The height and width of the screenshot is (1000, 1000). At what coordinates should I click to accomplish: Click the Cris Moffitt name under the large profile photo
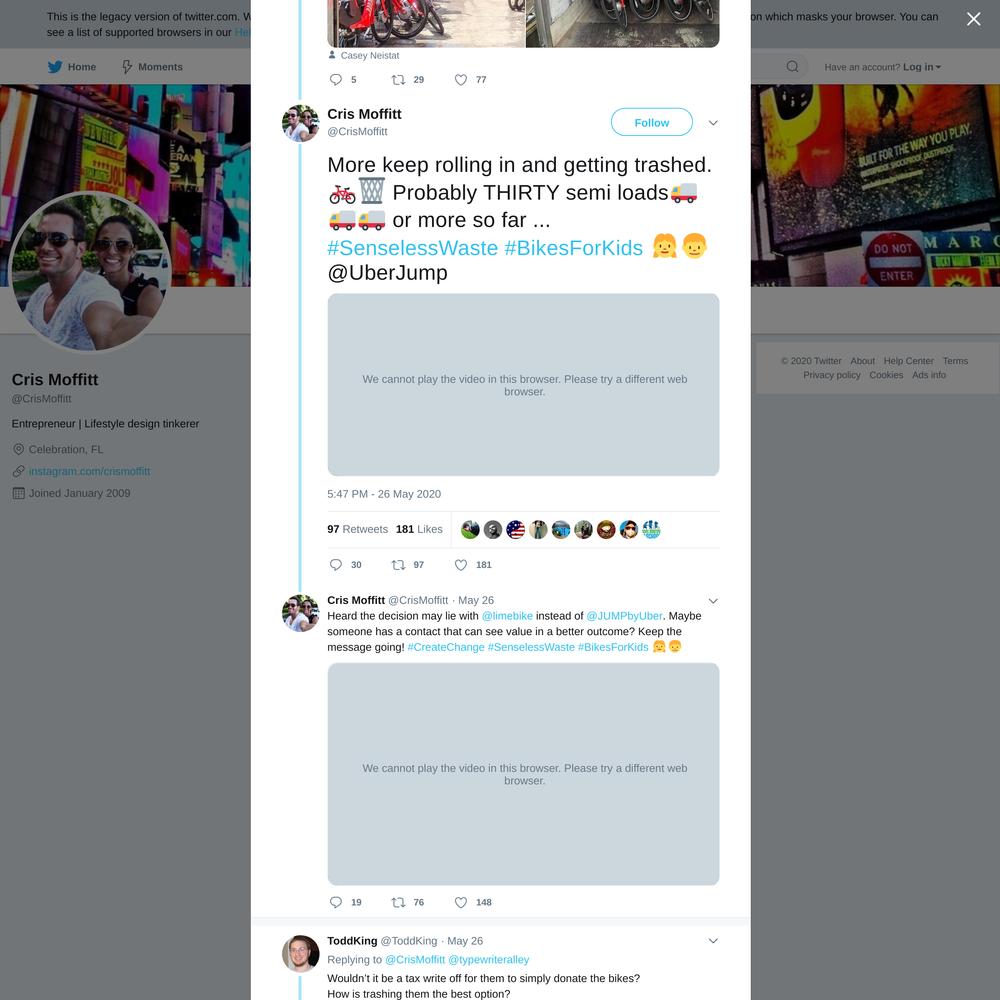[55, 379]
